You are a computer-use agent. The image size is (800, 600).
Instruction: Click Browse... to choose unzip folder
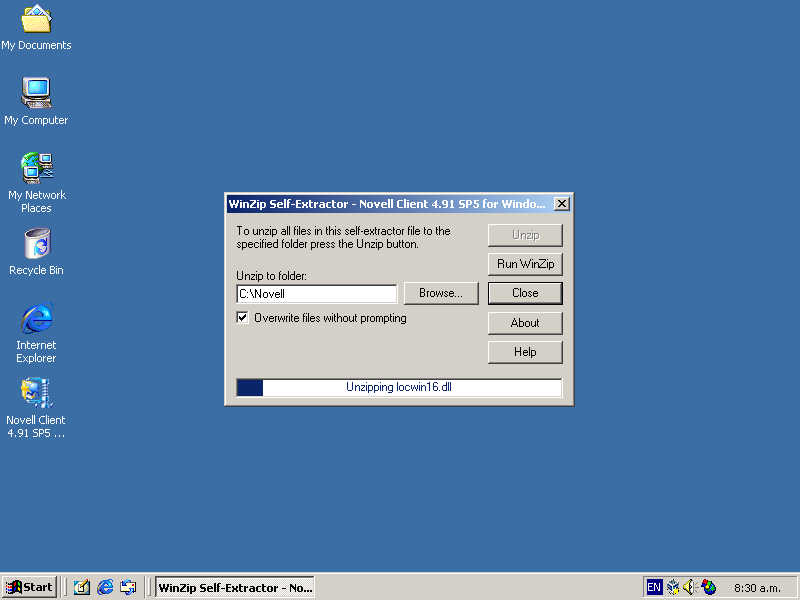441,293
